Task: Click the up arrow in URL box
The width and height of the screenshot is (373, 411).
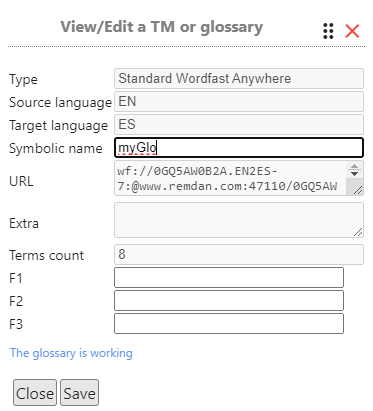Action: [354, 166]
